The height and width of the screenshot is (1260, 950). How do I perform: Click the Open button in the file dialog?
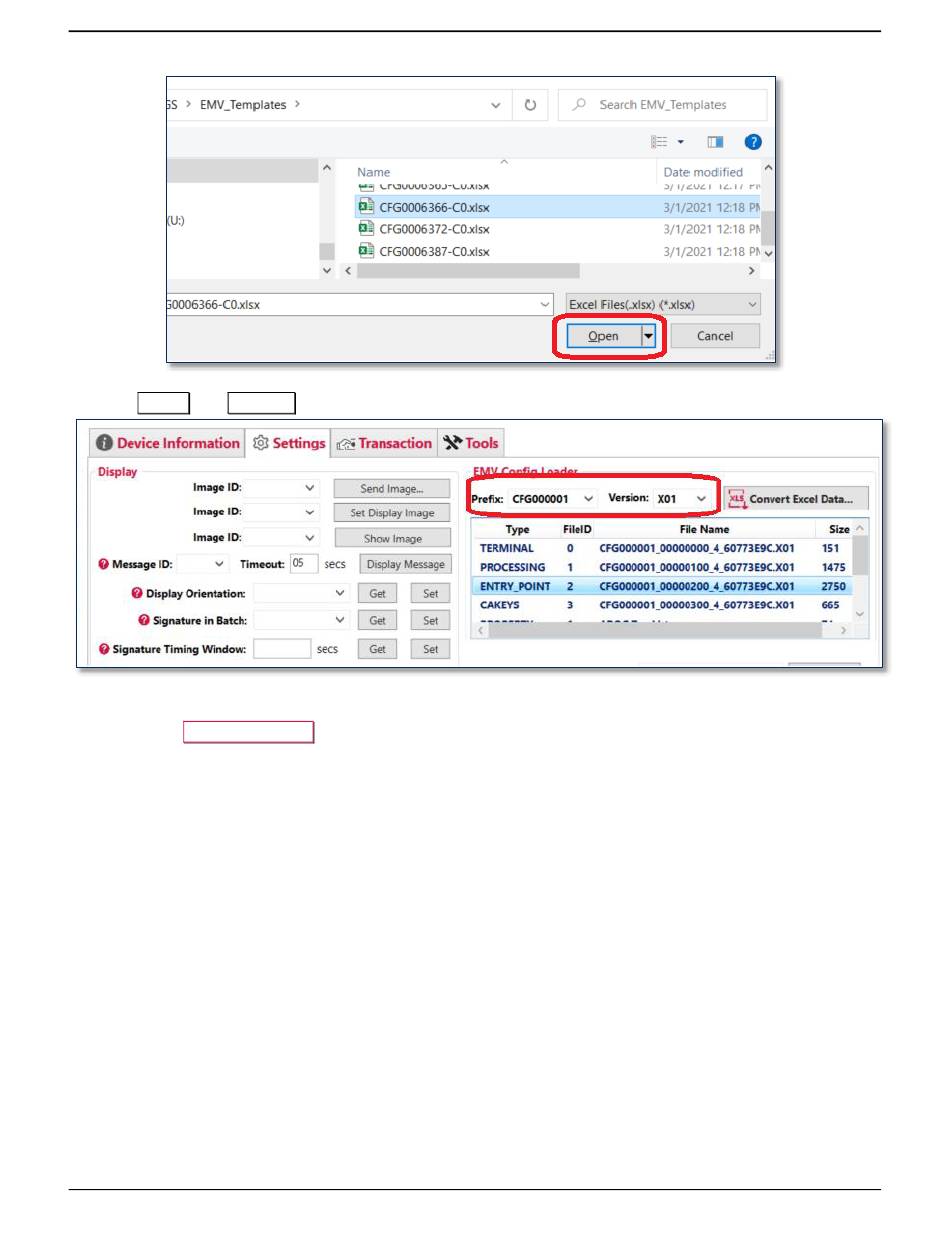click(604, 336)
